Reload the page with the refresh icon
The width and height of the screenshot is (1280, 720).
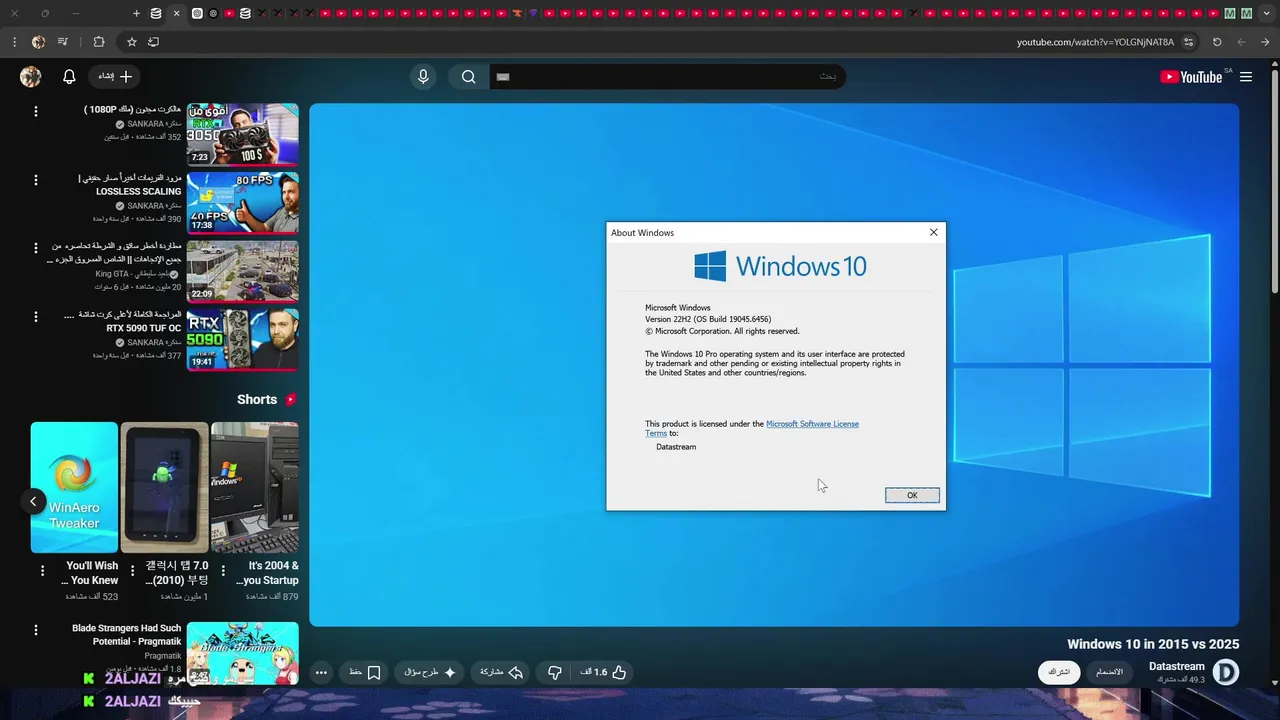1217,42
